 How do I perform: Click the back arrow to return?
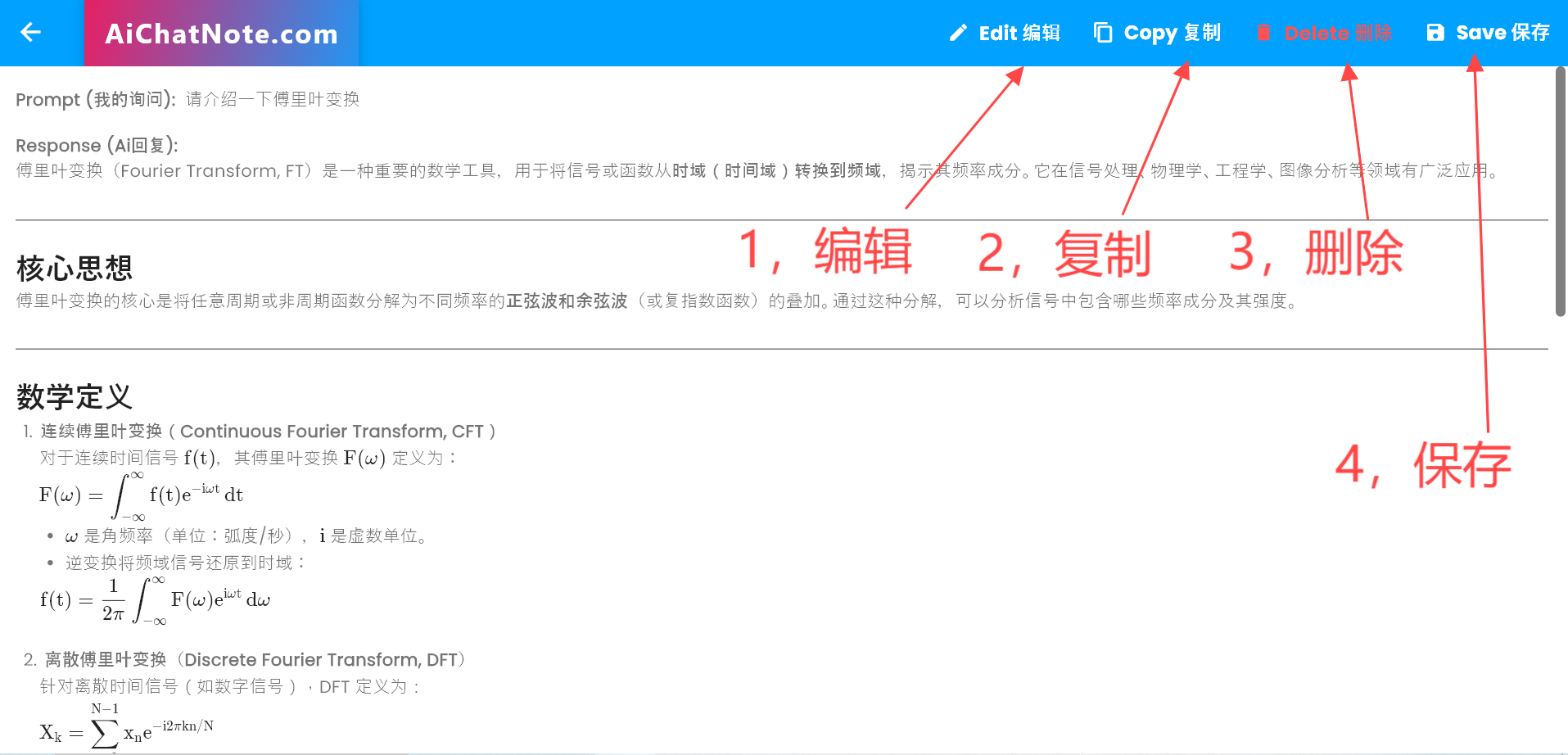coord(29,33)
